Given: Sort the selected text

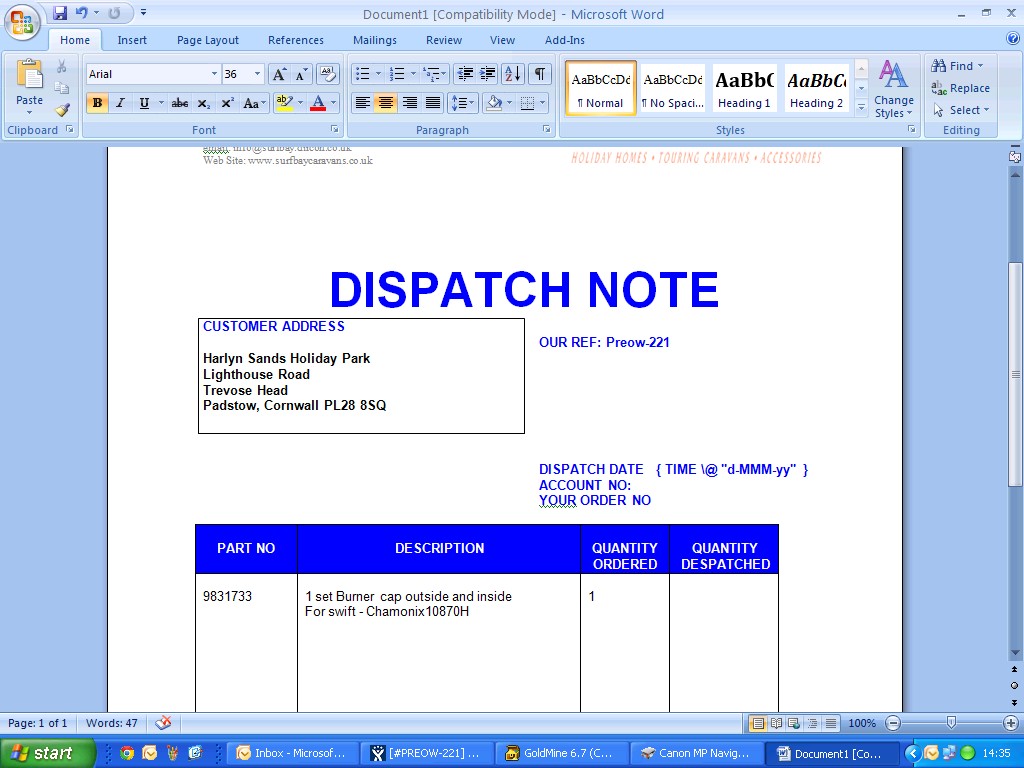Looking at the screenshot, I should point(513,74).
